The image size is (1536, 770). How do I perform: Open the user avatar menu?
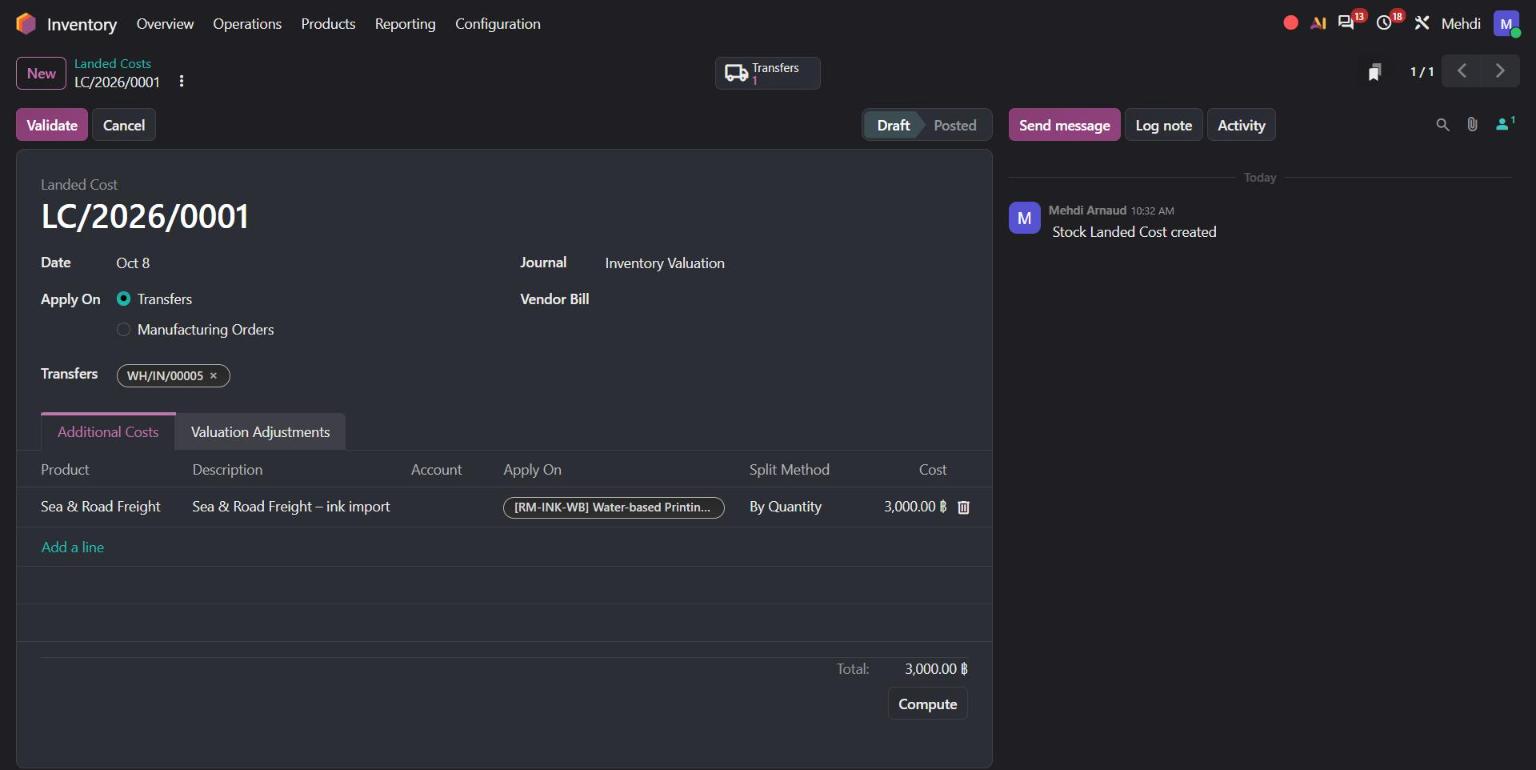pos(1506,24)
